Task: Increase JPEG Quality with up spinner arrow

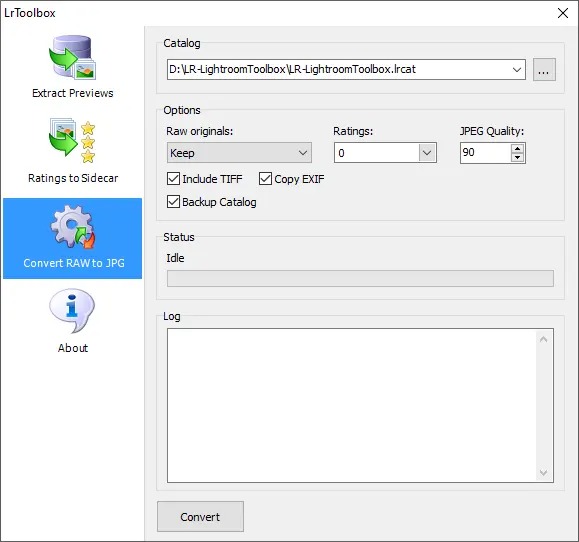Action: click(x=518, y=148)
